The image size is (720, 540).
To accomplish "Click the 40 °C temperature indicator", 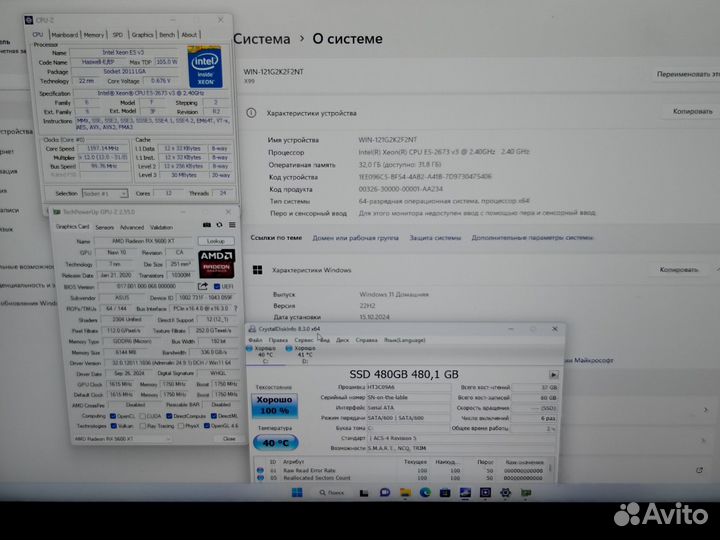I will [x=276, y=443].
